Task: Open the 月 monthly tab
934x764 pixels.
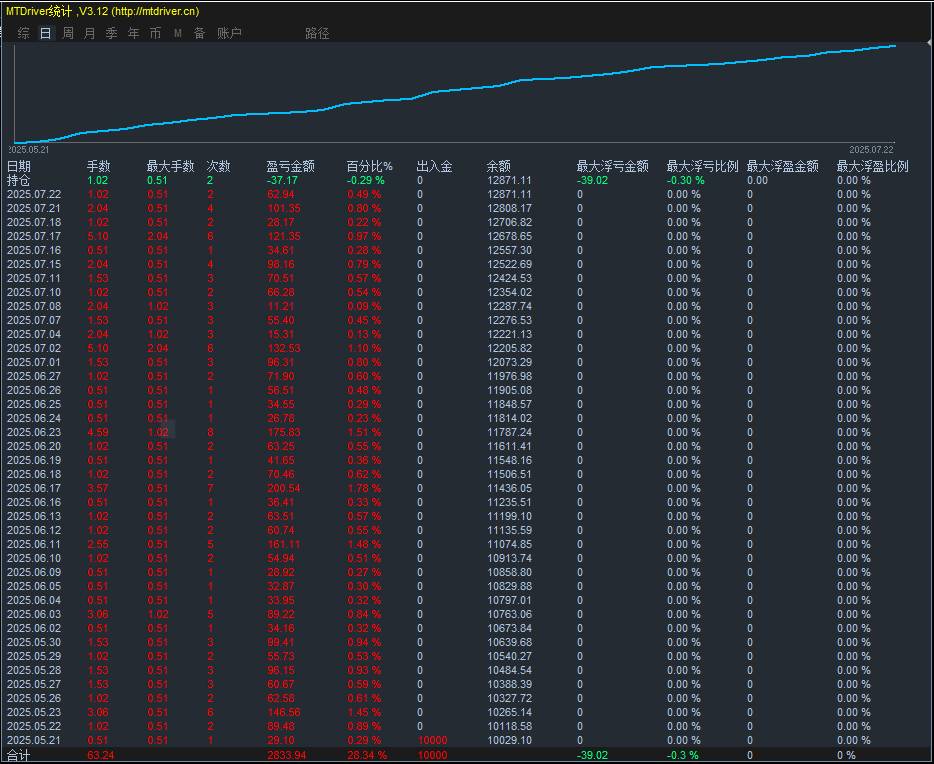Action: tap(89, 33)
